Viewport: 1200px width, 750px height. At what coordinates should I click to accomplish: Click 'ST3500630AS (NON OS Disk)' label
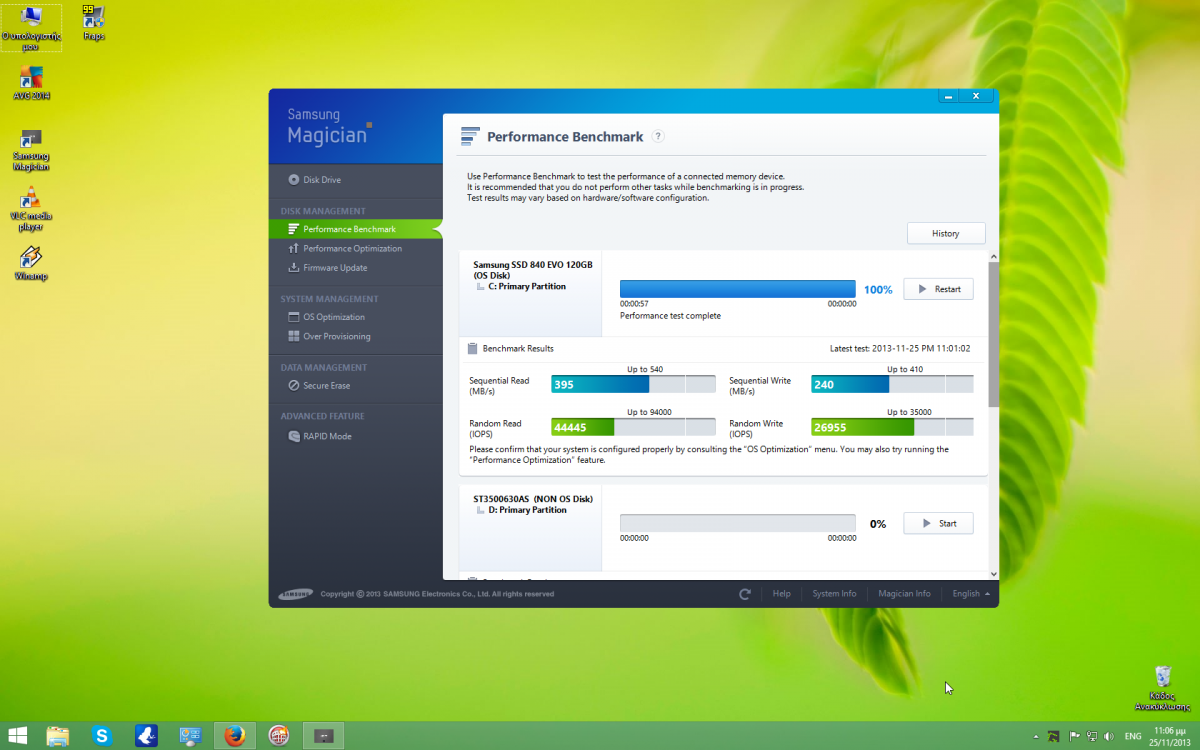533,498
